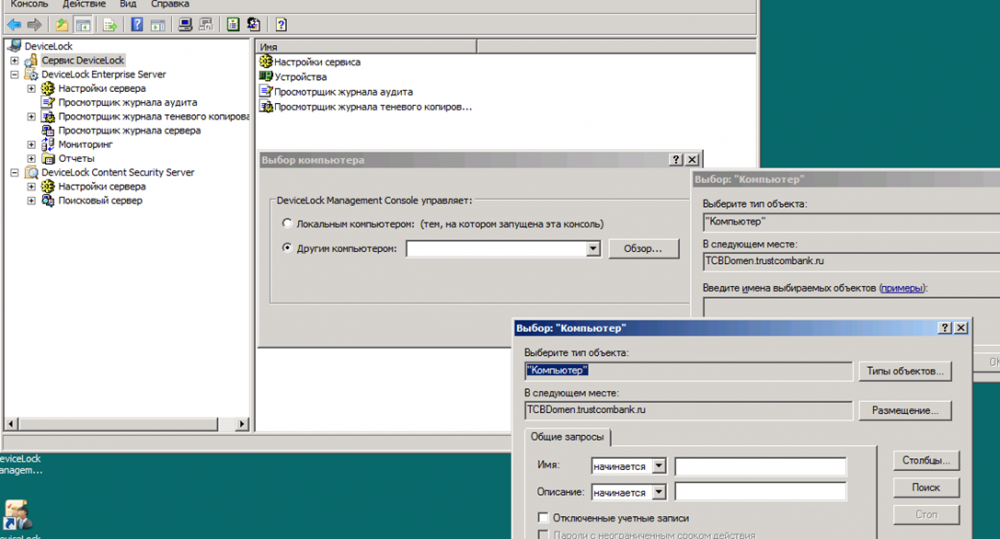Click the greyed-out reconnect computer toolbar icon
Viewport: 1000px width, 539px height.
point(205,25)
